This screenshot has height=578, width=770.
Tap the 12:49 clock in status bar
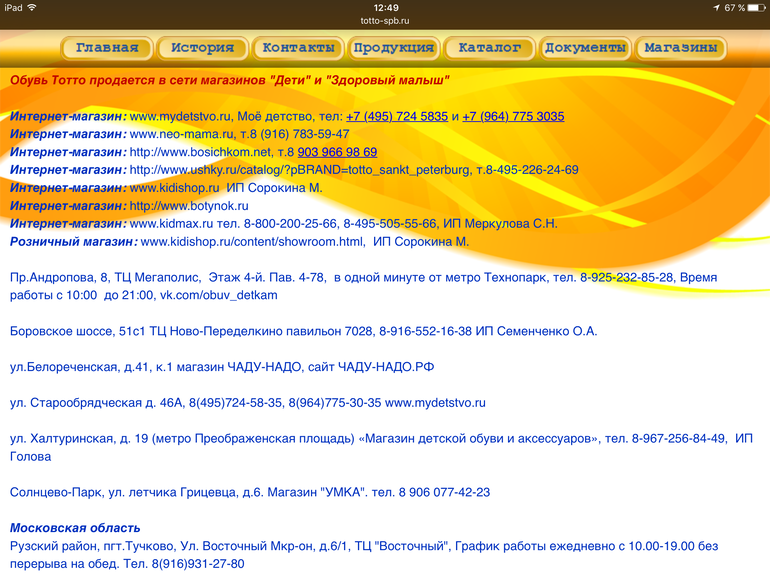[385, 7]
